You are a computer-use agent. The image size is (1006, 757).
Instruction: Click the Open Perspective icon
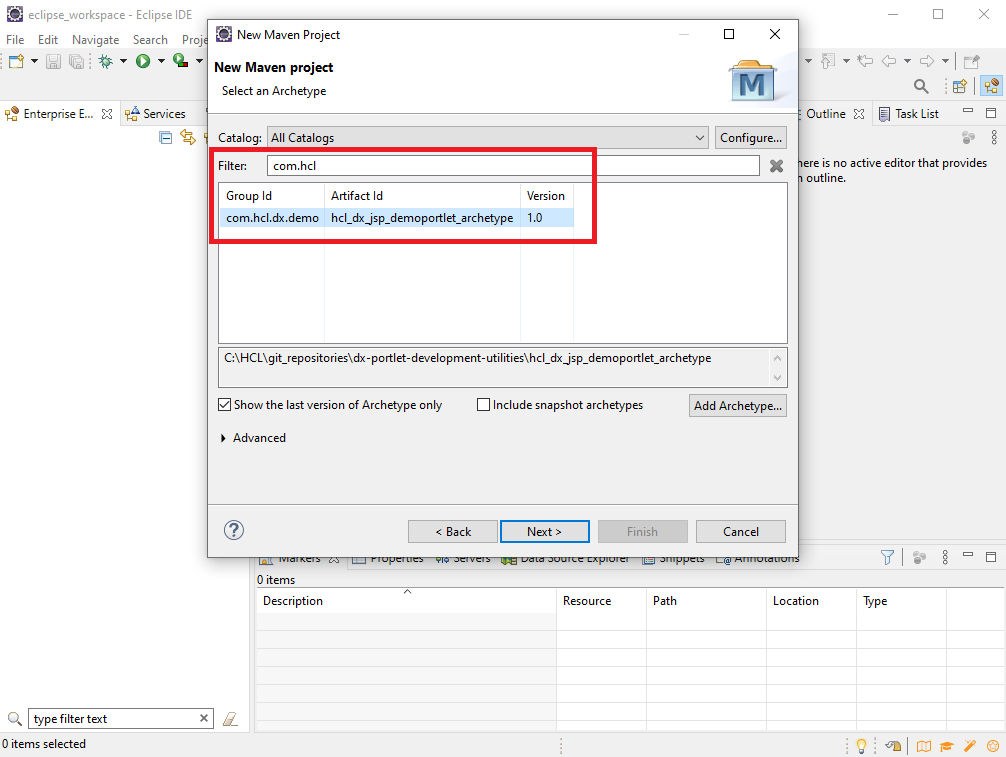tap(960, 87)
